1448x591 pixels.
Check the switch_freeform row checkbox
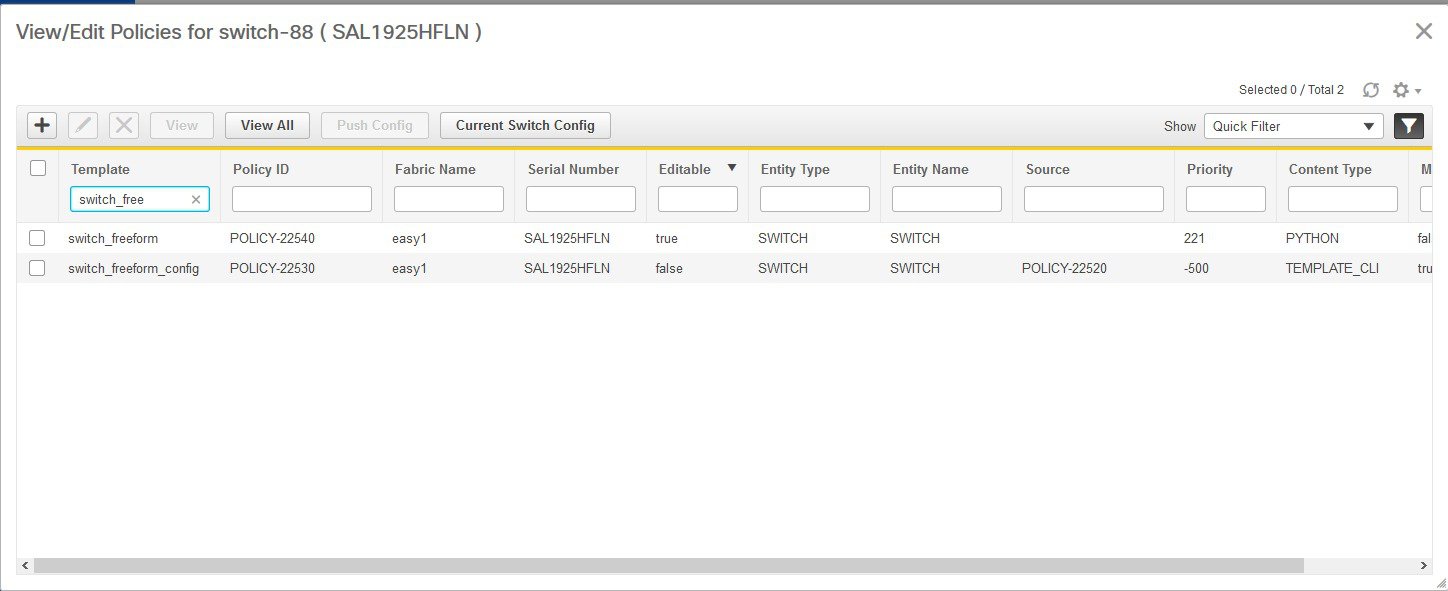click(37, 238)
